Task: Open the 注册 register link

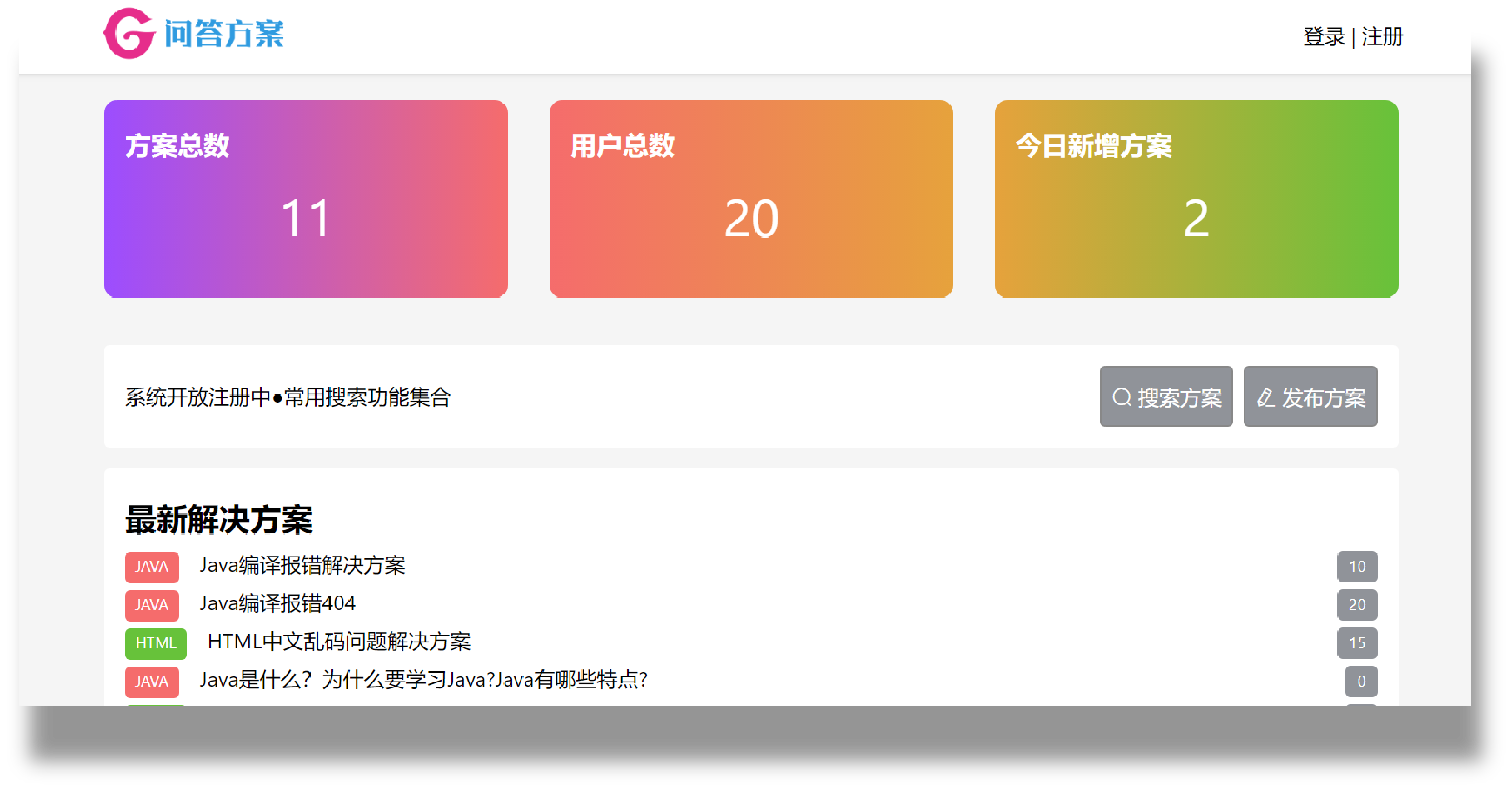Action: 1382,36
